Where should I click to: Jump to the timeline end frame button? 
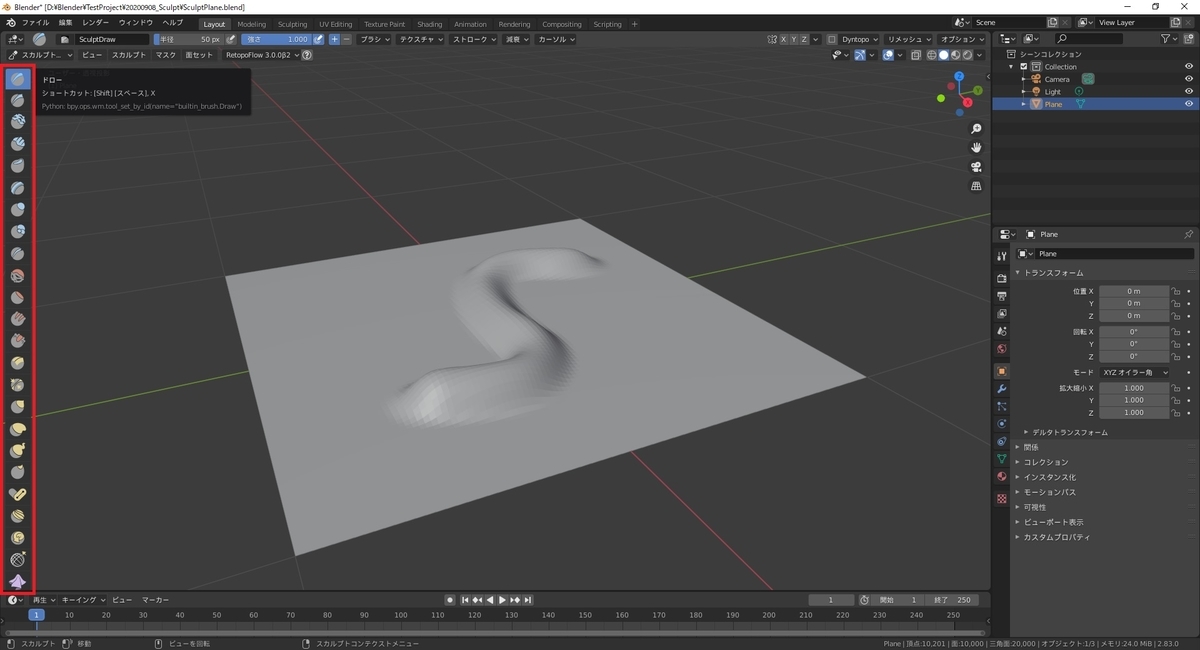(x=529, y=600)
